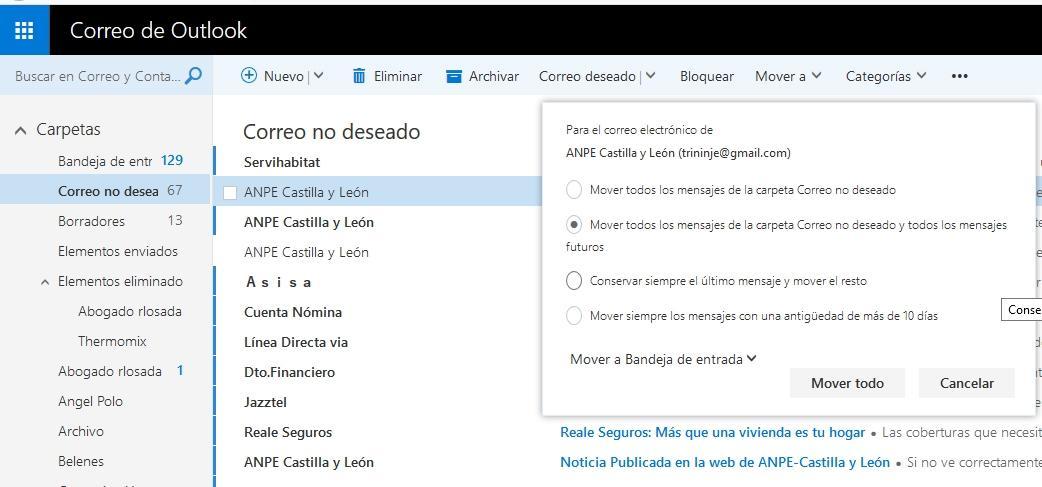Collapse the Carpetas section
The image size is (1042, 487).
[21, 130]
